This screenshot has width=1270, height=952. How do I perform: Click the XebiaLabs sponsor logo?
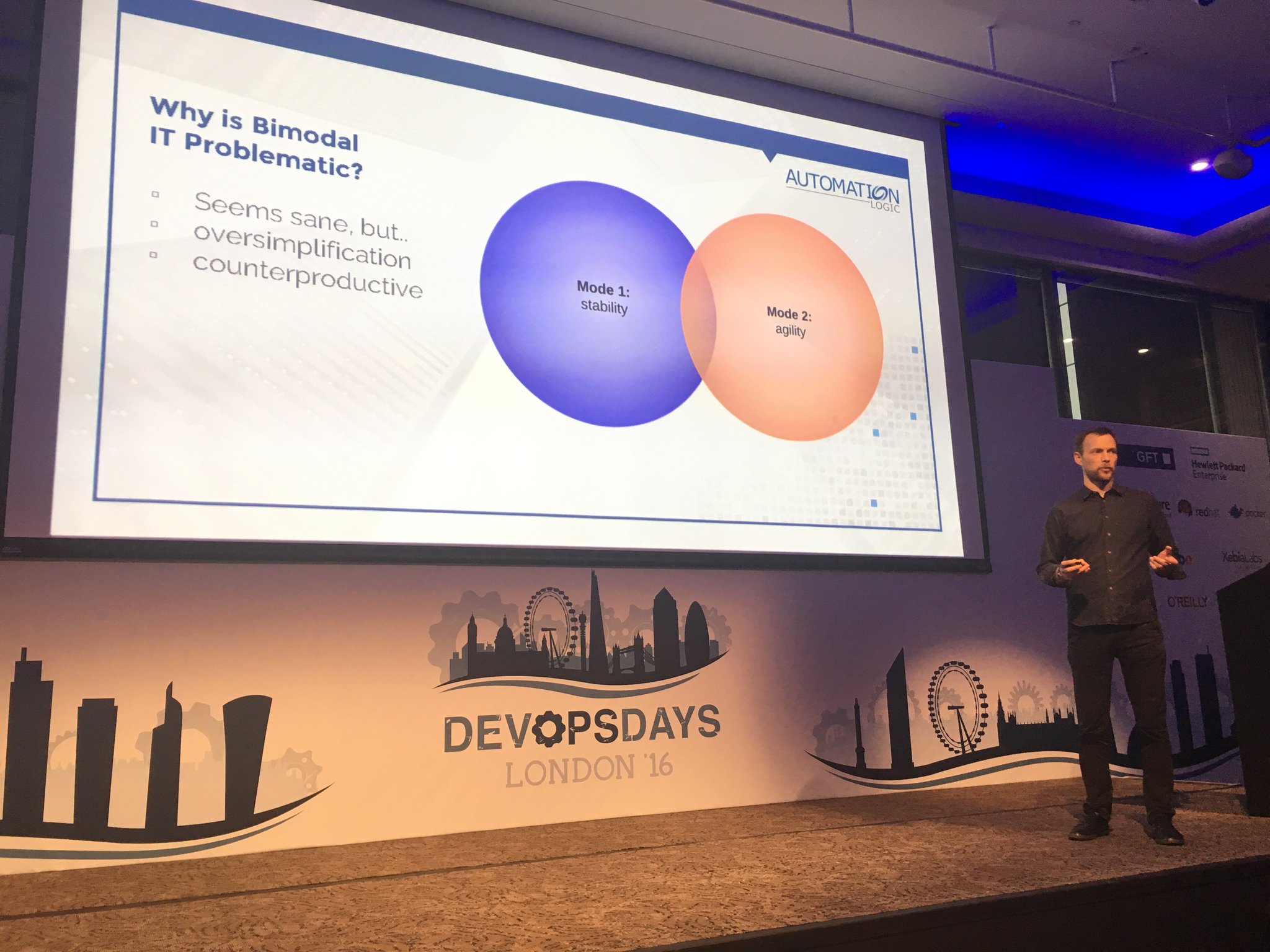pos(1241,557)
